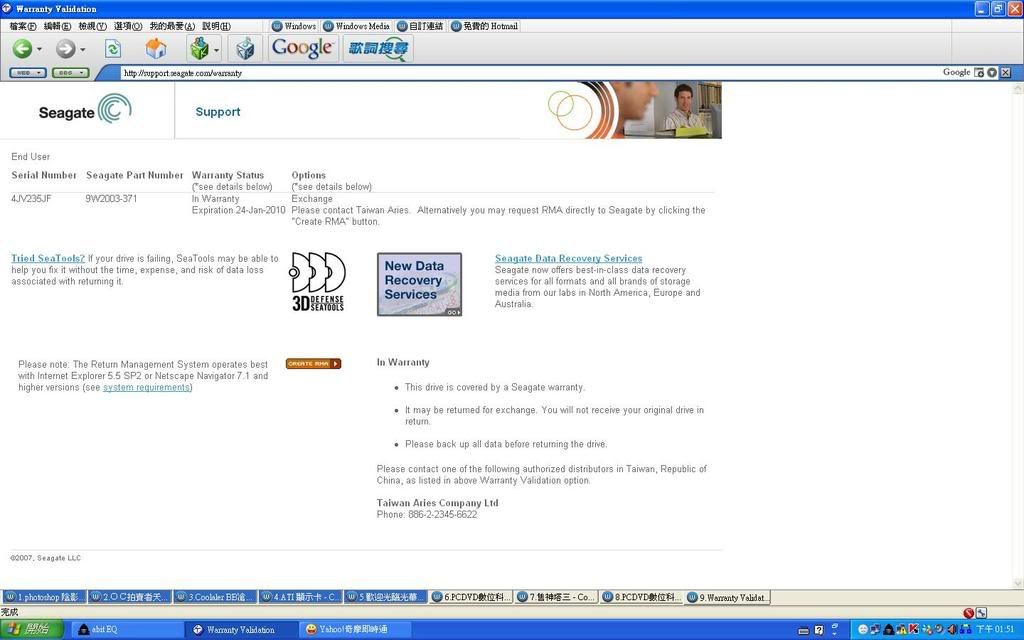This screenshot has height=640, width=1024.
Task: Open the 自訂連結 link bar bookmark
Action: point(420,26)
